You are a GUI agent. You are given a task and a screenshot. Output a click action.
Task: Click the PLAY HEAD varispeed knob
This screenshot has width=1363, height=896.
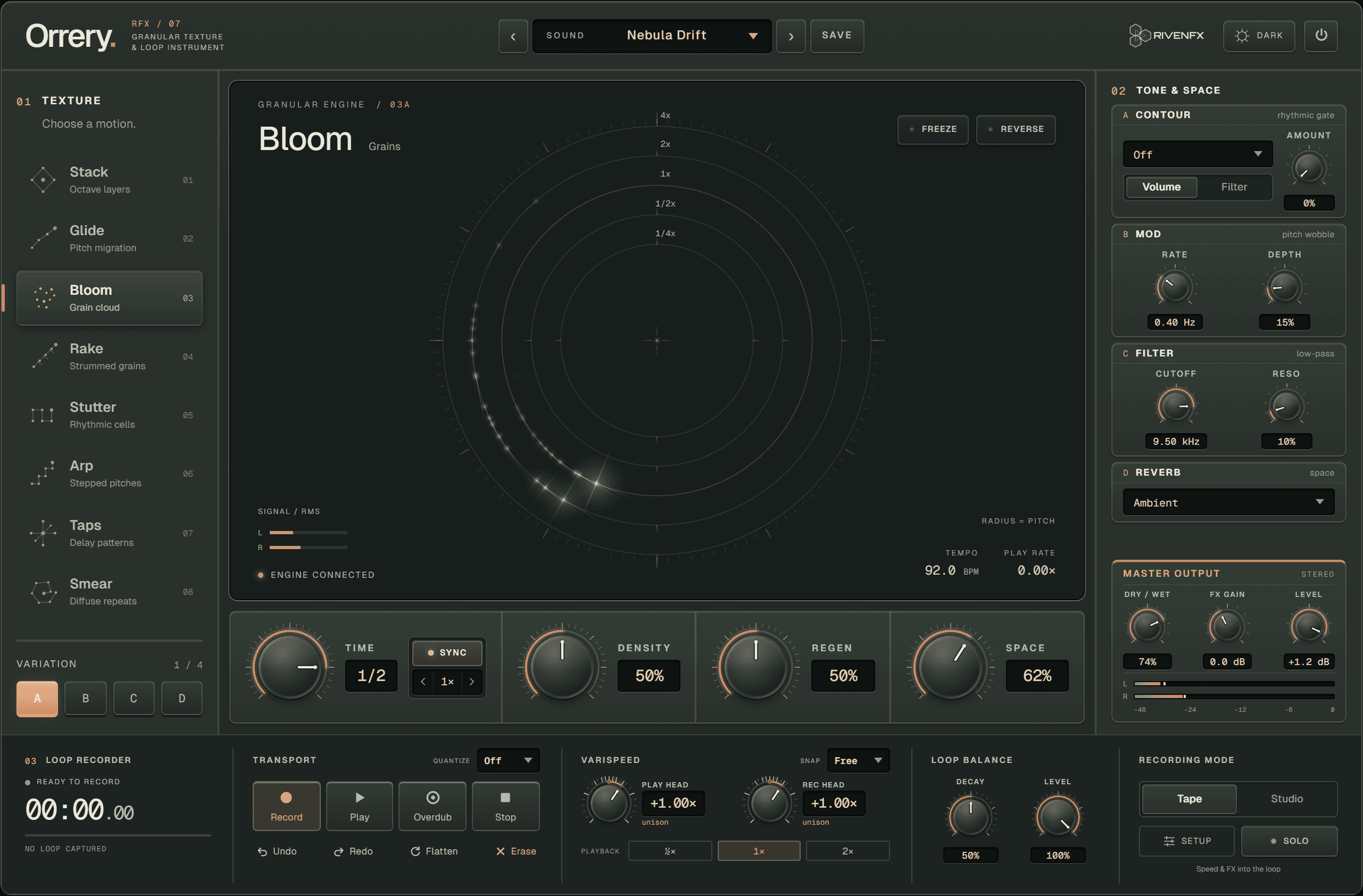[609, 802]
